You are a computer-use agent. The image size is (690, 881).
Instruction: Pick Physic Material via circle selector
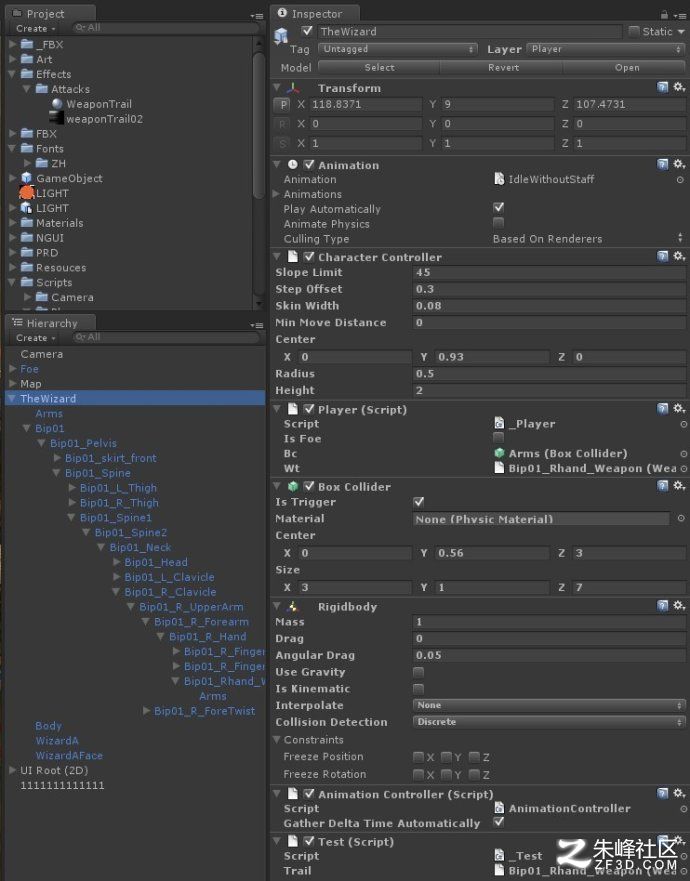(681, 519)
